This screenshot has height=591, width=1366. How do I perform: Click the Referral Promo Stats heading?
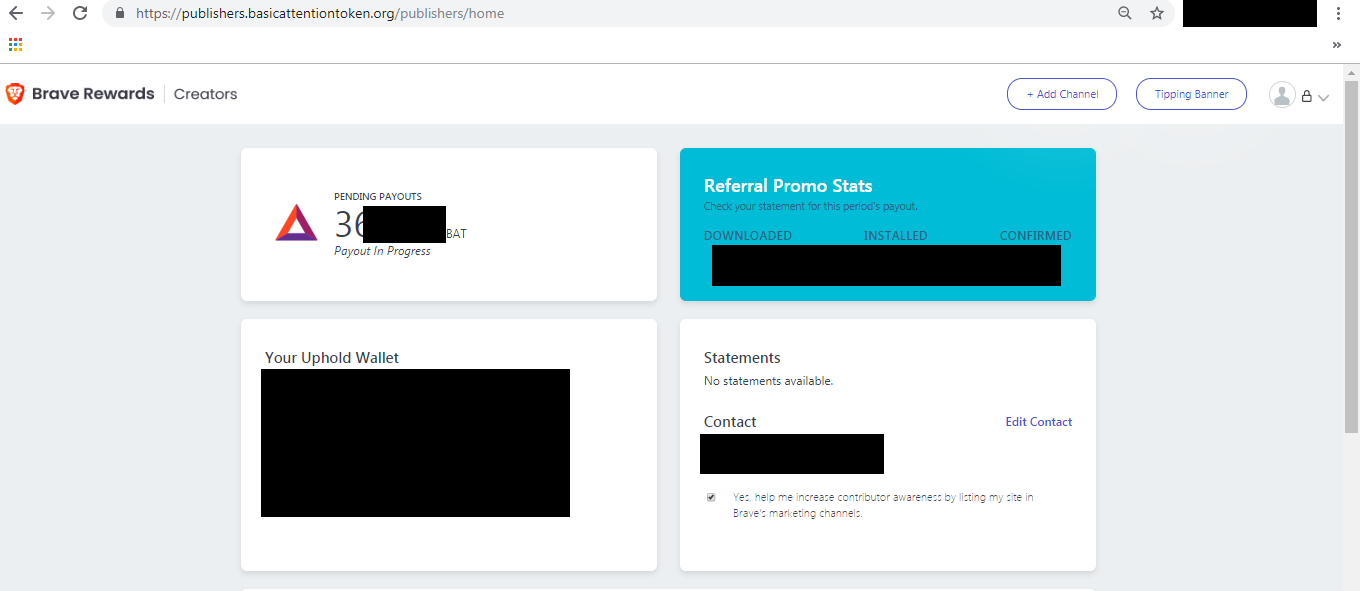pos(788,186)
